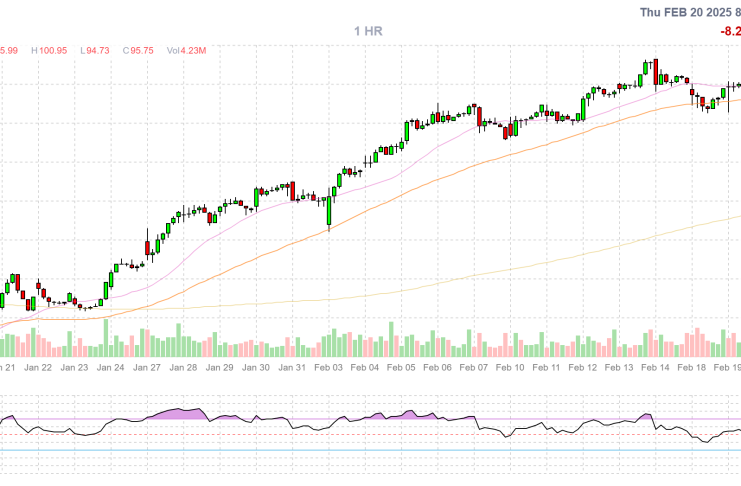This screenshot has height=486, width=741.
Task: Click the red -8.2 change value
Action: (x=730, y=32)
